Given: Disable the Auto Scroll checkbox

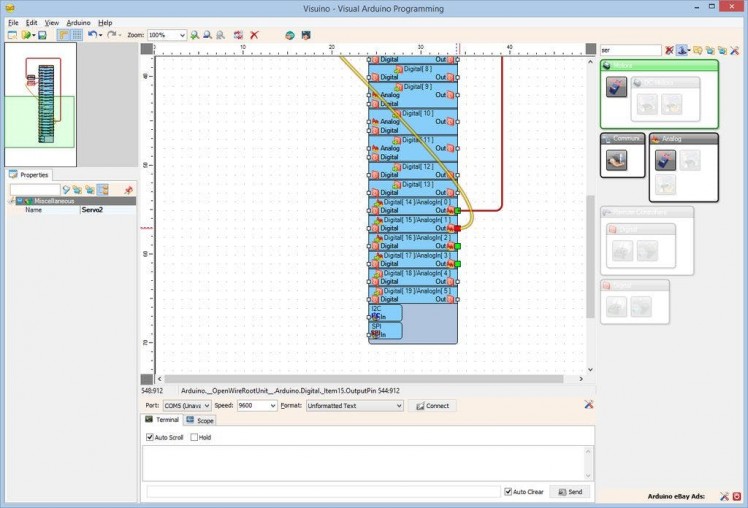Looking at the screenshot, I should point(150,437).
